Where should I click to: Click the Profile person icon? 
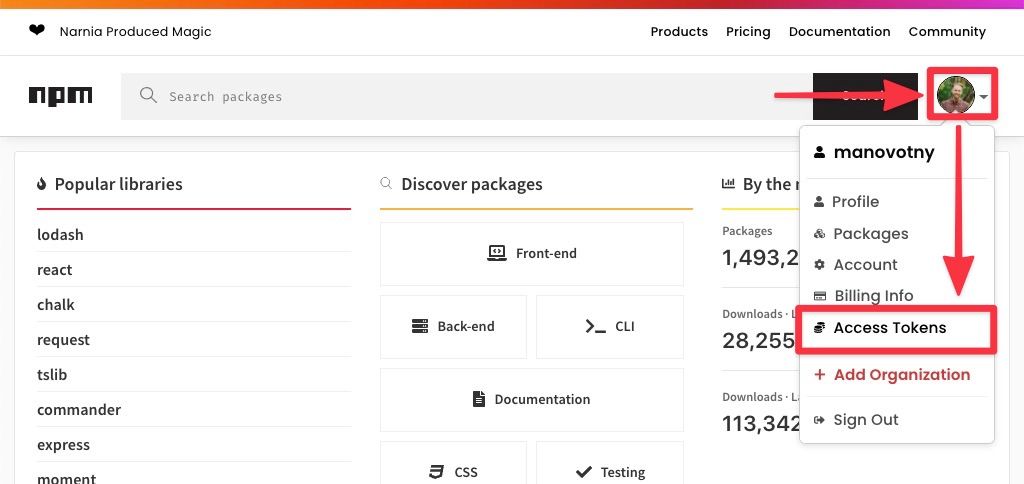(819, 202)
